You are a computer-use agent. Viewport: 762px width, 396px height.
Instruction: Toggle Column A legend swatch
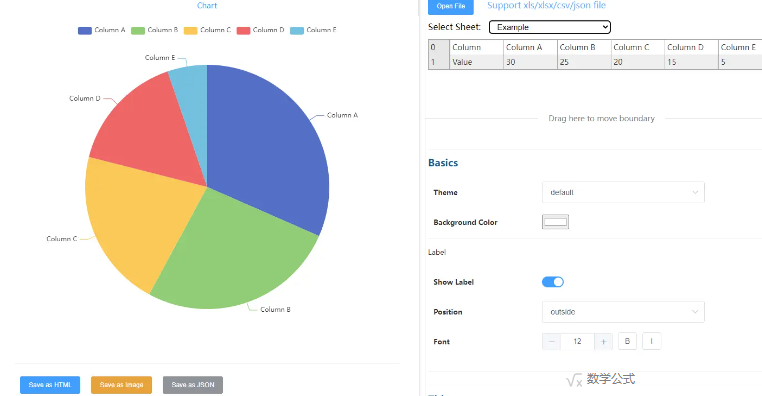tap(85, 31)
